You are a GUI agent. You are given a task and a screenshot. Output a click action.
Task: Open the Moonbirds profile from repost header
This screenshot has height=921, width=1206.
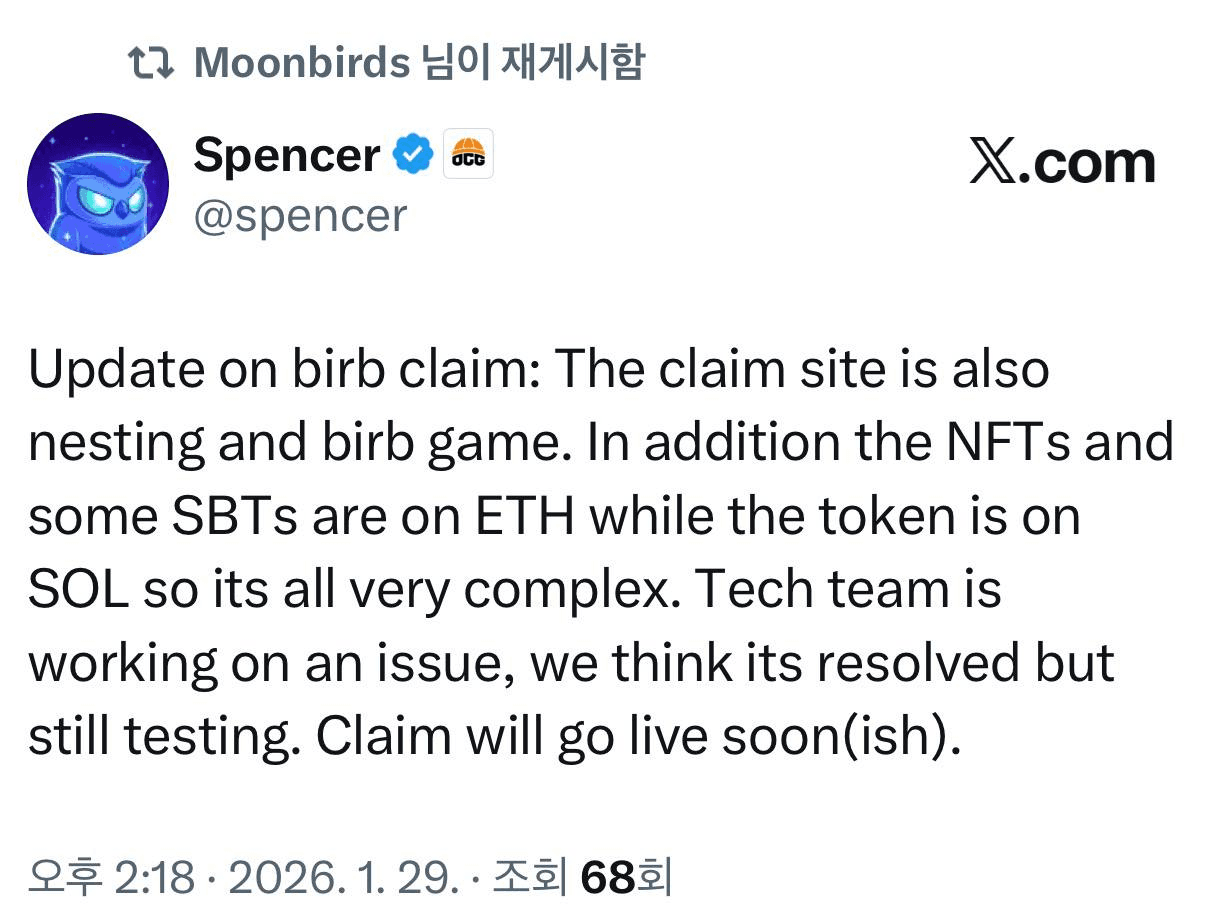coord(302,64)
